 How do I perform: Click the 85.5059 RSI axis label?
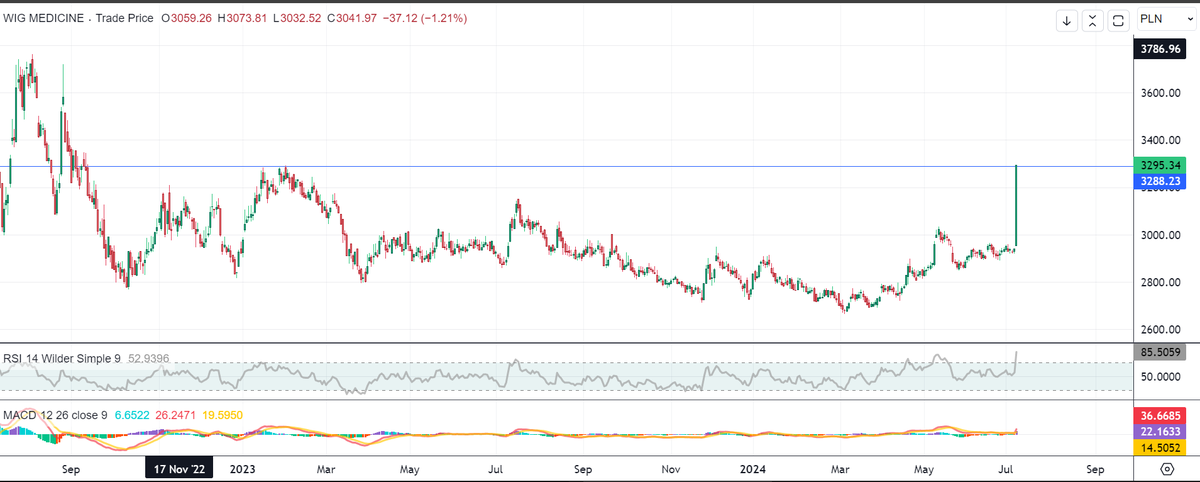click(1160, 351)
